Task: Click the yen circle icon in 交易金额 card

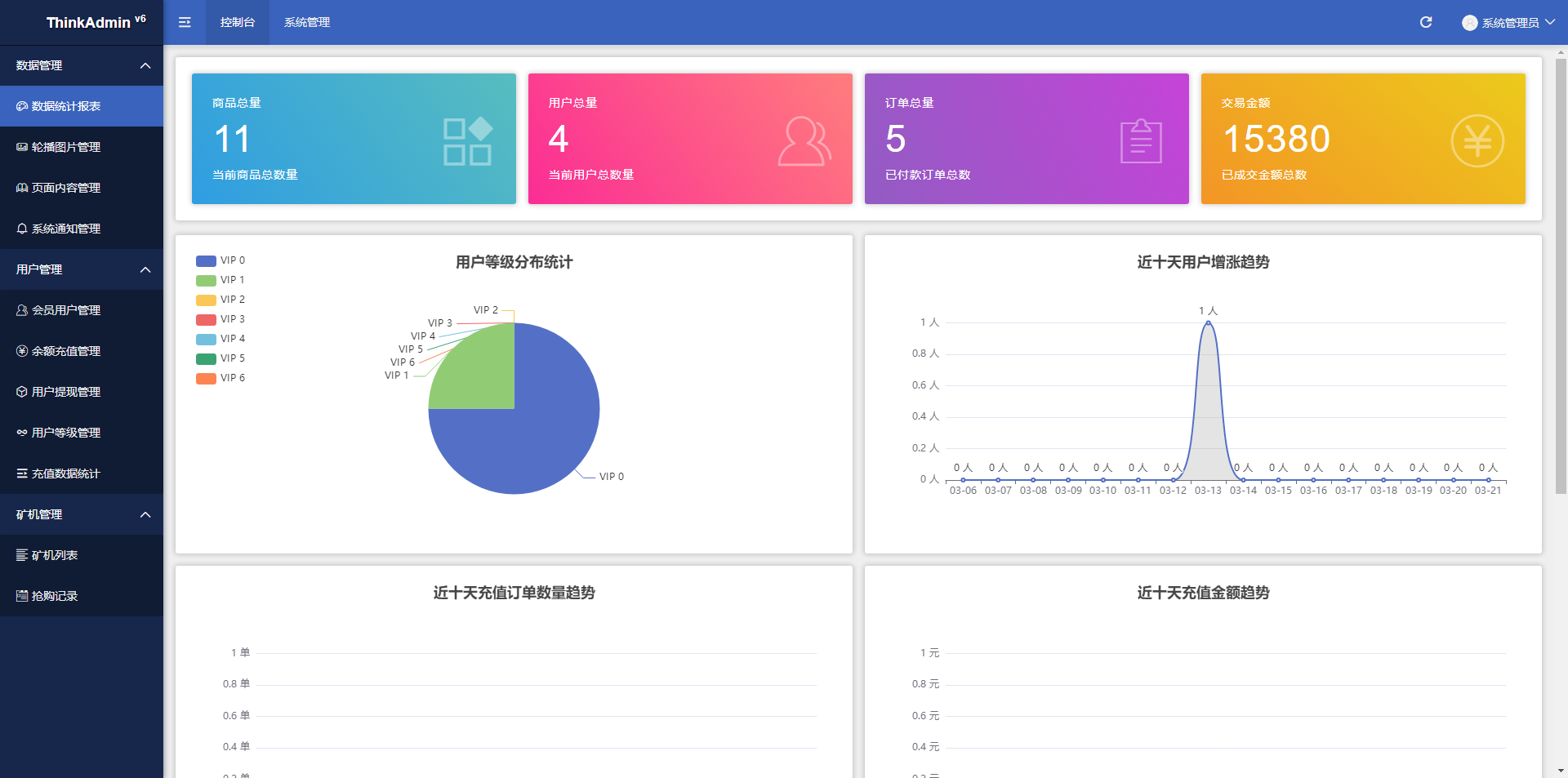Action: click(x=1477, y=141)
